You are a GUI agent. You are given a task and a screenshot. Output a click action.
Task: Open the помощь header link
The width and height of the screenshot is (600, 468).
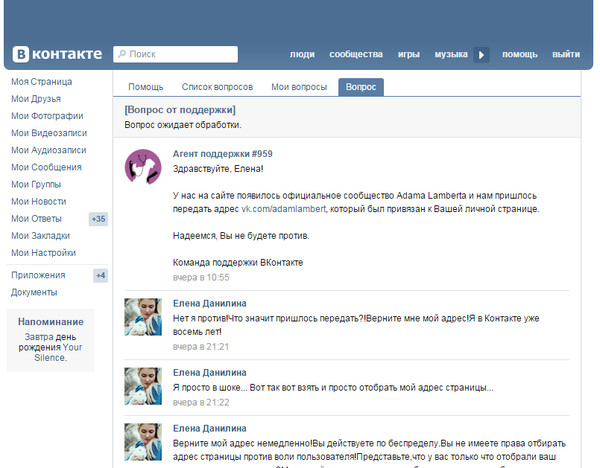click(520, 54)
